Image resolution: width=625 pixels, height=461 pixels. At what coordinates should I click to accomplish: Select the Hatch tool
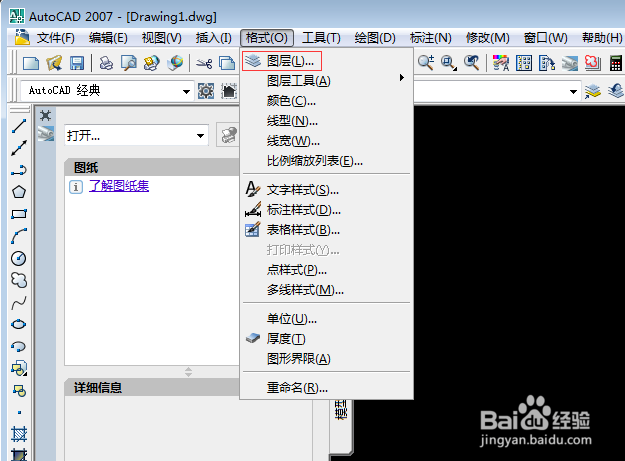pos(19,434)
